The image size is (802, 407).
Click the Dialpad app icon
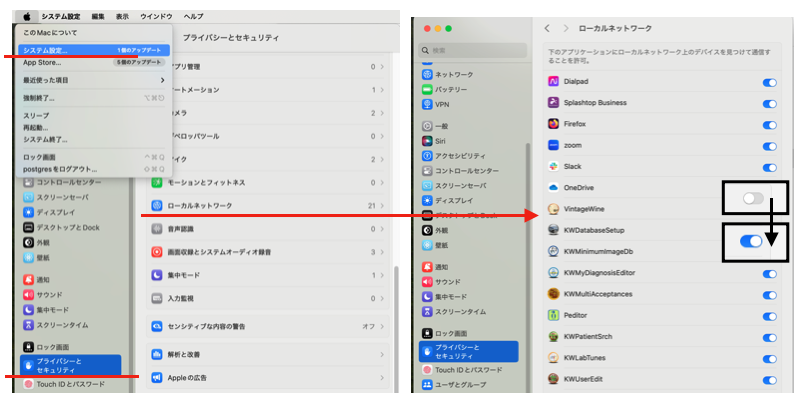(x=553, y=81)
